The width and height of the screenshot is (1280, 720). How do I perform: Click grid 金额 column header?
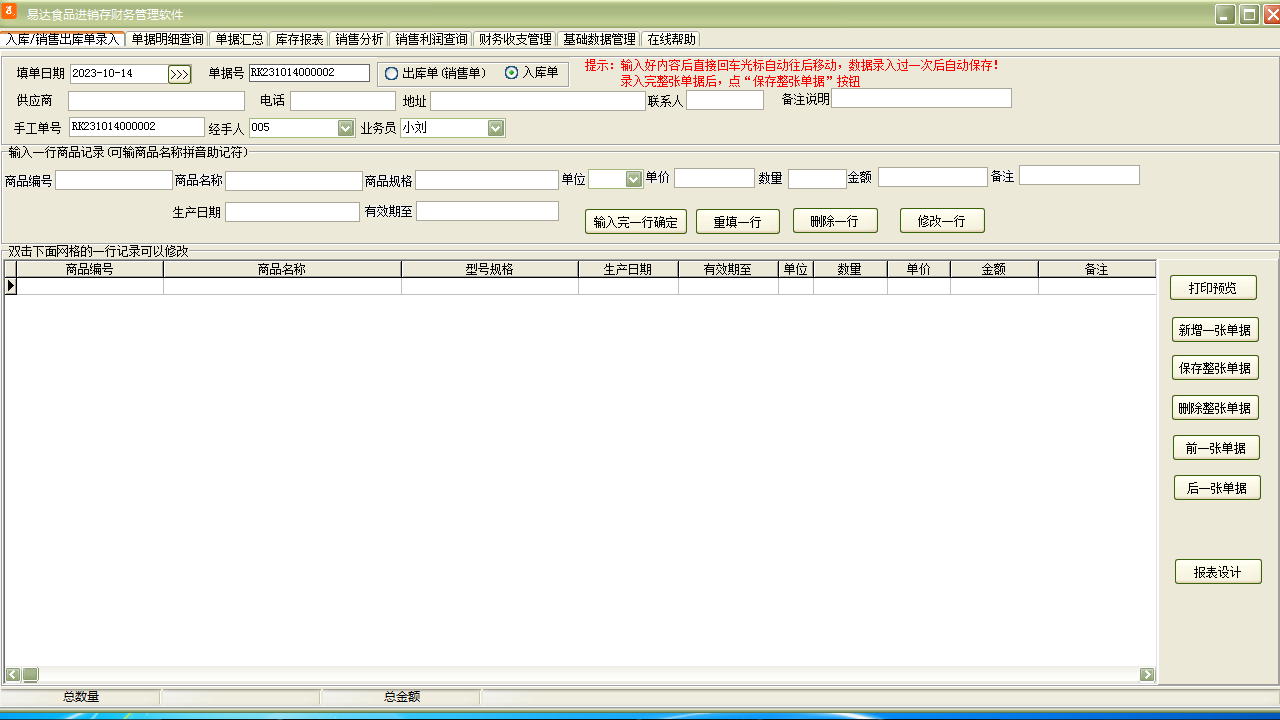[994, 269]
